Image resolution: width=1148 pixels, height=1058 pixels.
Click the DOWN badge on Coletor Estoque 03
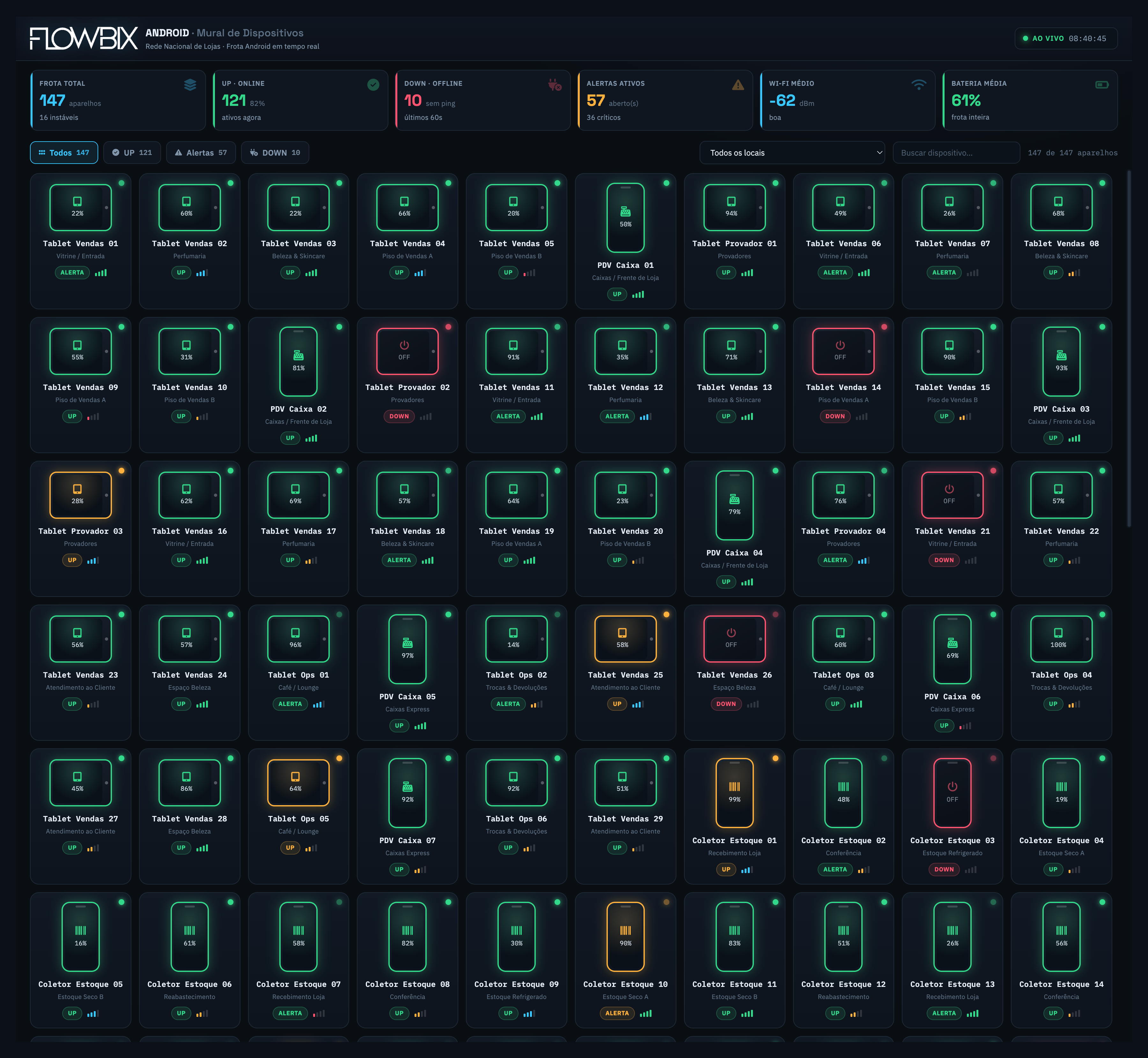[x=944, y=869]
